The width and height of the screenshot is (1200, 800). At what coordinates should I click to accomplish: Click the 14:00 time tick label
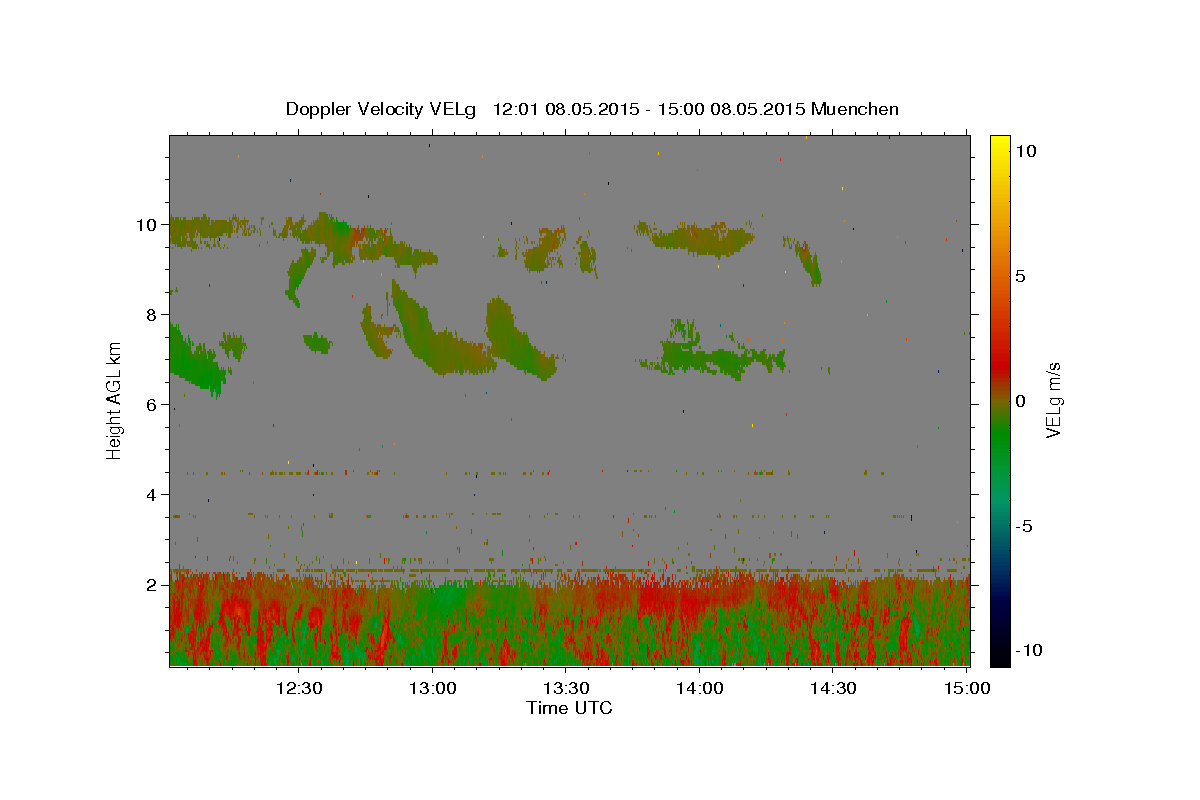[700, 688]
